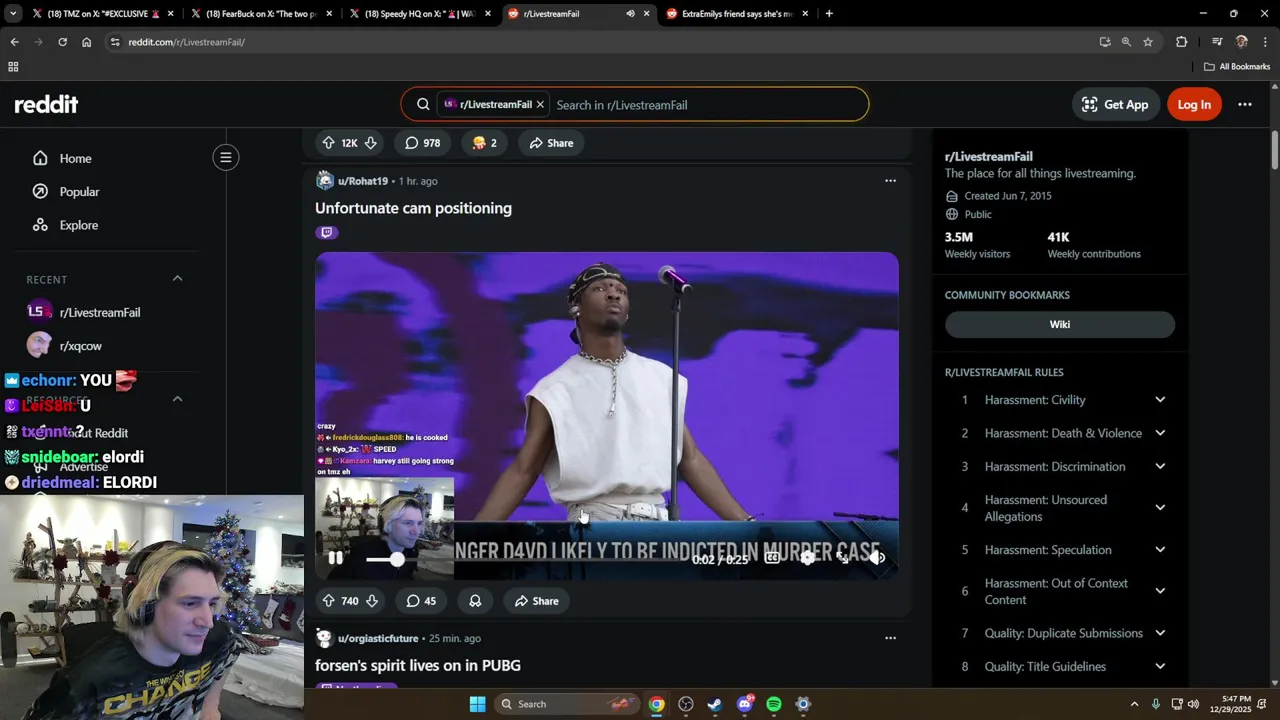Viewport: 1280px width, 720px height.
Task: Open the All Bookmarks folder
Action: (1237, 67)
